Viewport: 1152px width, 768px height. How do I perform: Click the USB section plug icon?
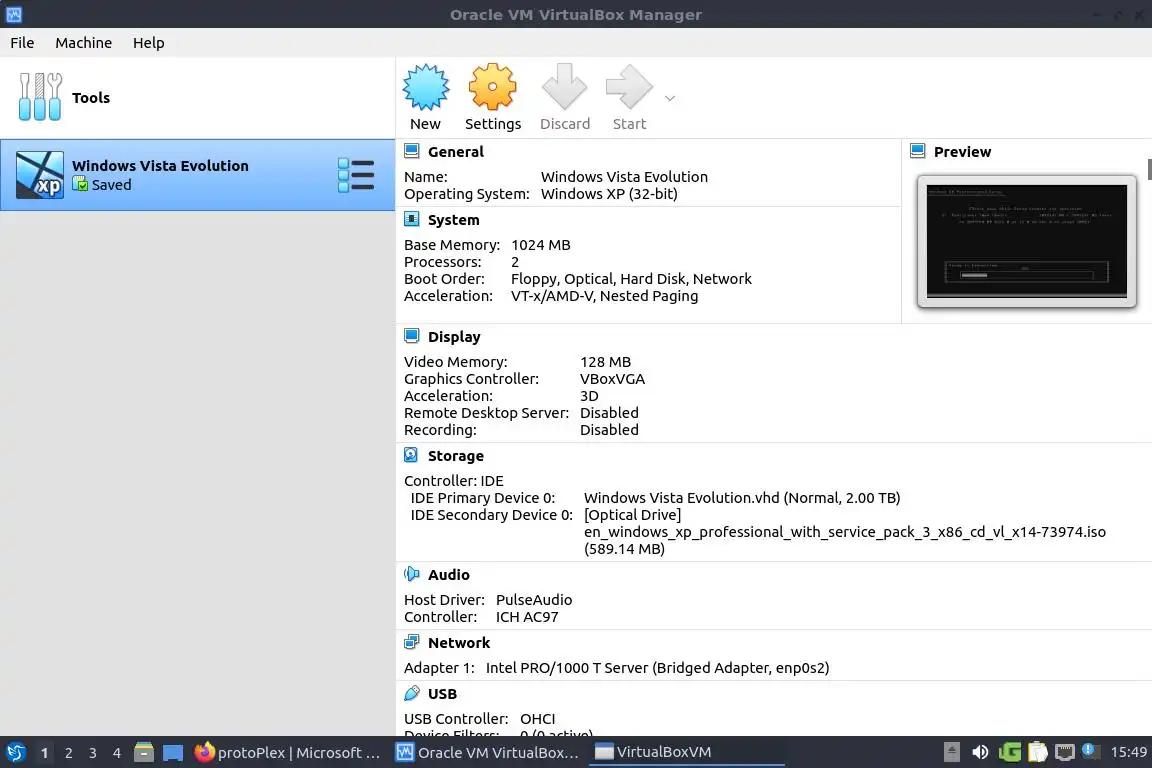pos(411,694)
